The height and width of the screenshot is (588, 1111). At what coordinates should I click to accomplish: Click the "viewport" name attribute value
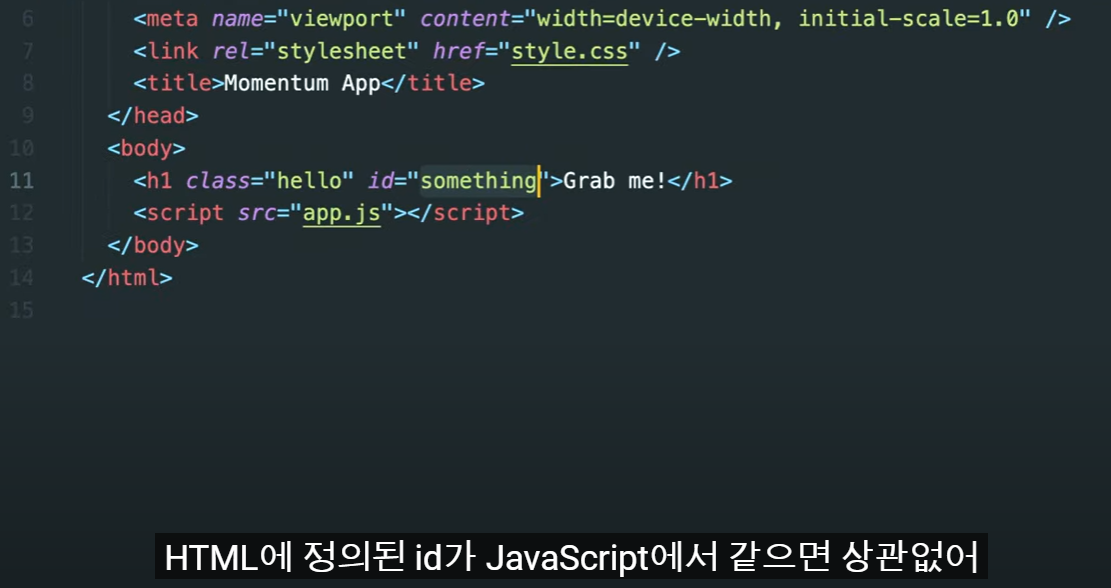(x=342, y=19)
